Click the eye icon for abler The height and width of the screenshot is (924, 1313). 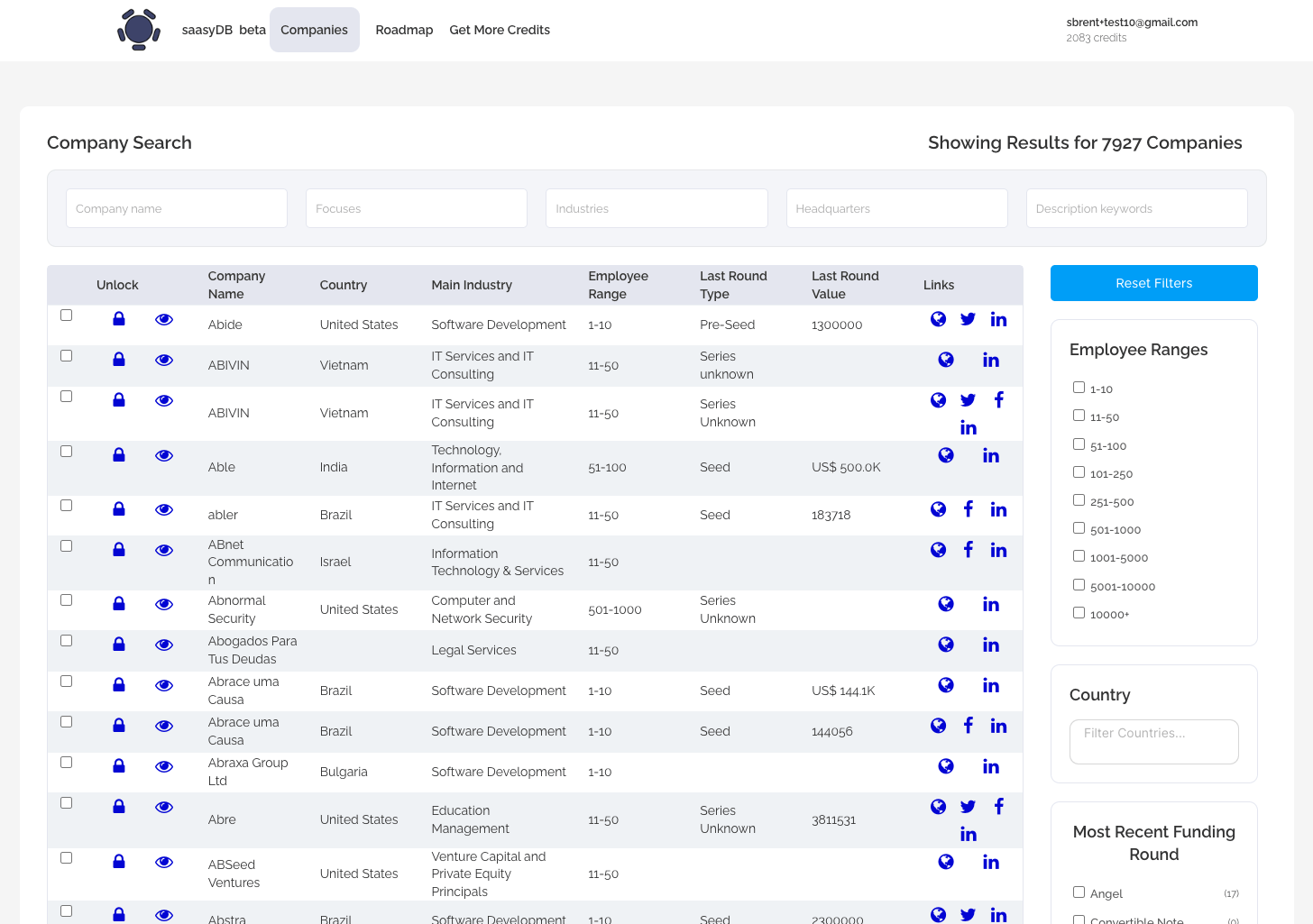[x=164, y=509]
